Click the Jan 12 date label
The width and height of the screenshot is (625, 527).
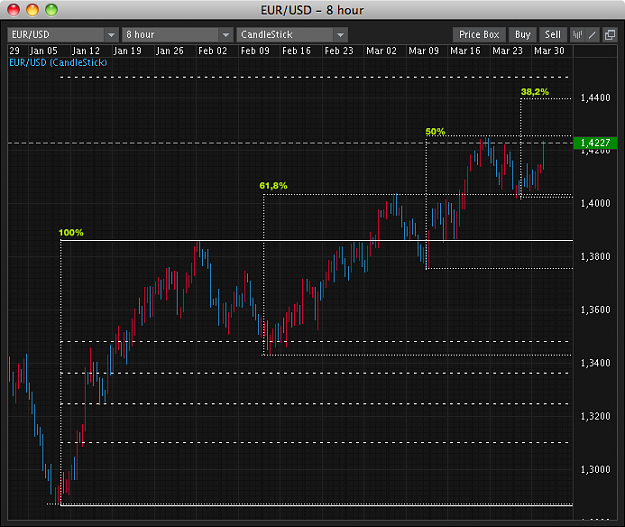(x=86, y=51)
